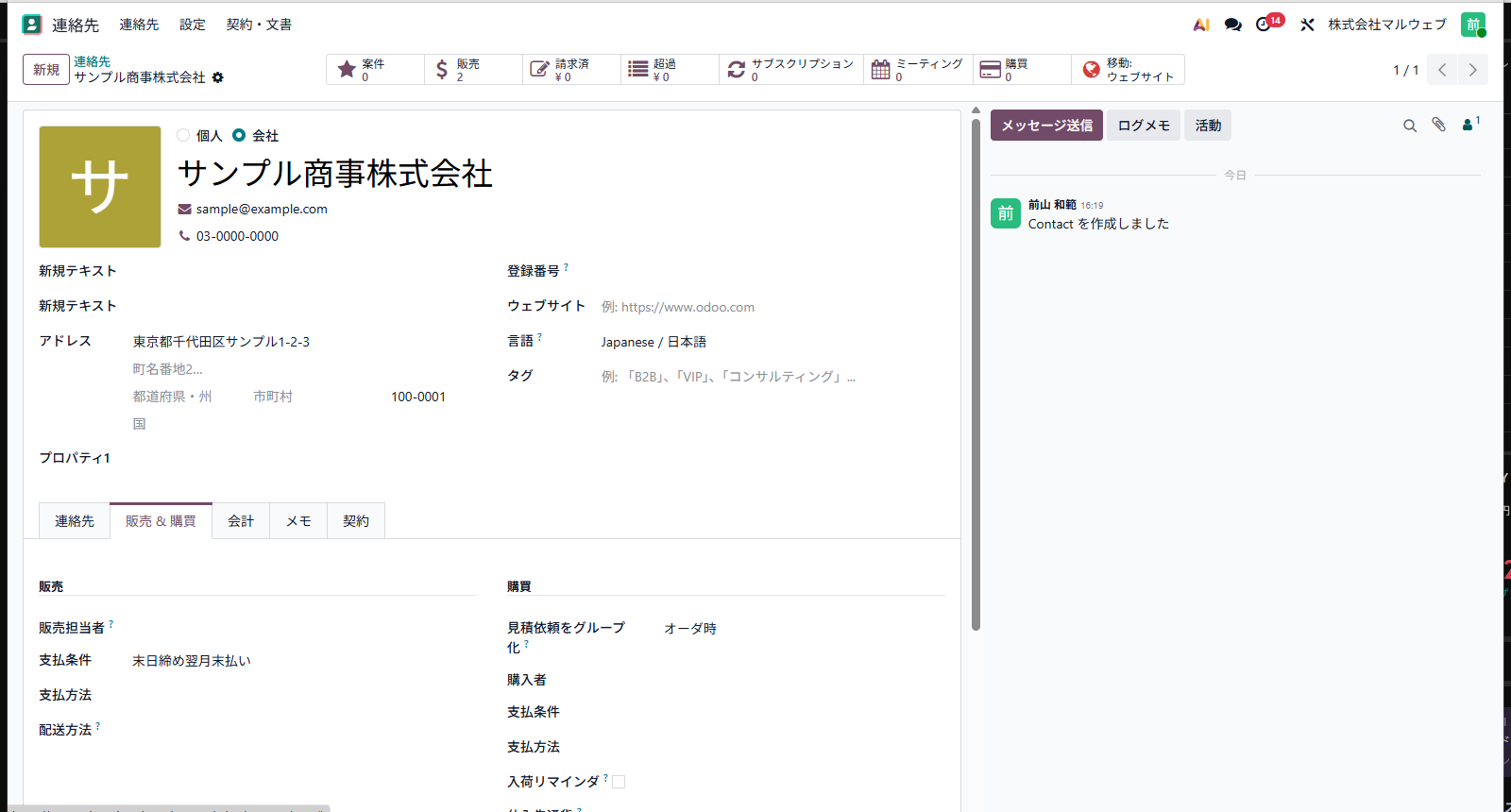Open the conversations chat icon
This screenshot has width=1511, height=812.
1232,25
